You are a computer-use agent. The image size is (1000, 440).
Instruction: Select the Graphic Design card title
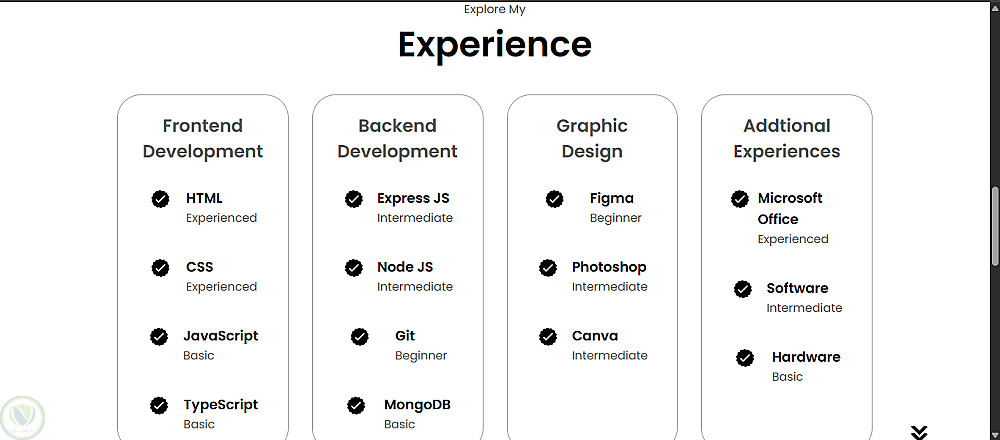point(592,138)
